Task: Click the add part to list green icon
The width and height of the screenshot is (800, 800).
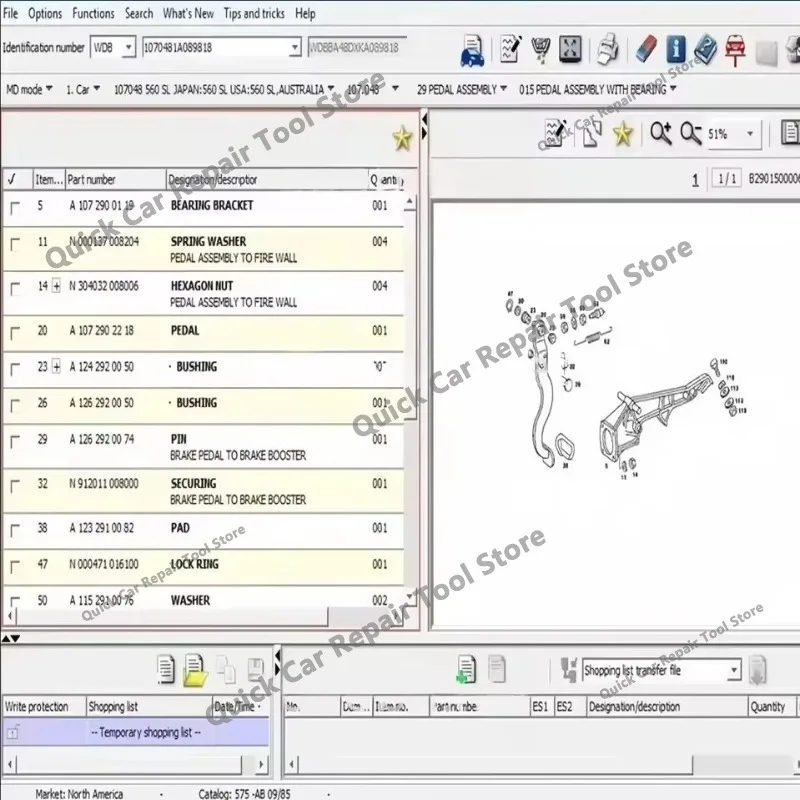Action: click(466, 669)
